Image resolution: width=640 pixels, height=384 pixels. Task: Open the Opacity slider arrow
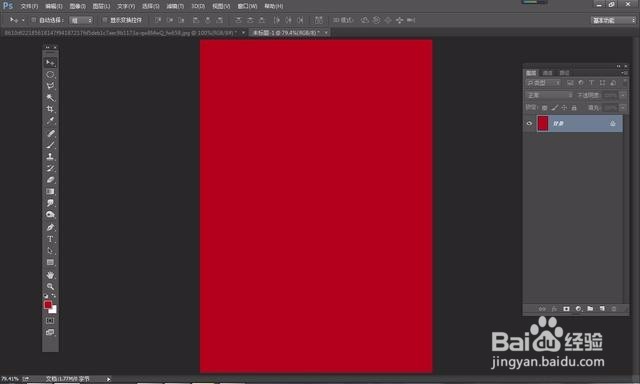[x=623, y=95]
